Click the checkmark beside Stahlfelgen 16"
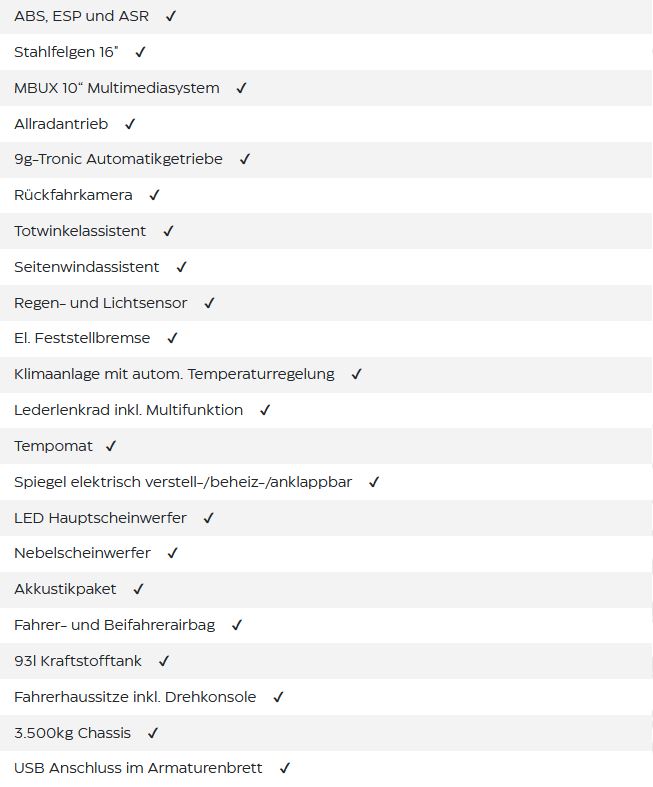Screen dimensions: 653x787 (x=140, y=52)
